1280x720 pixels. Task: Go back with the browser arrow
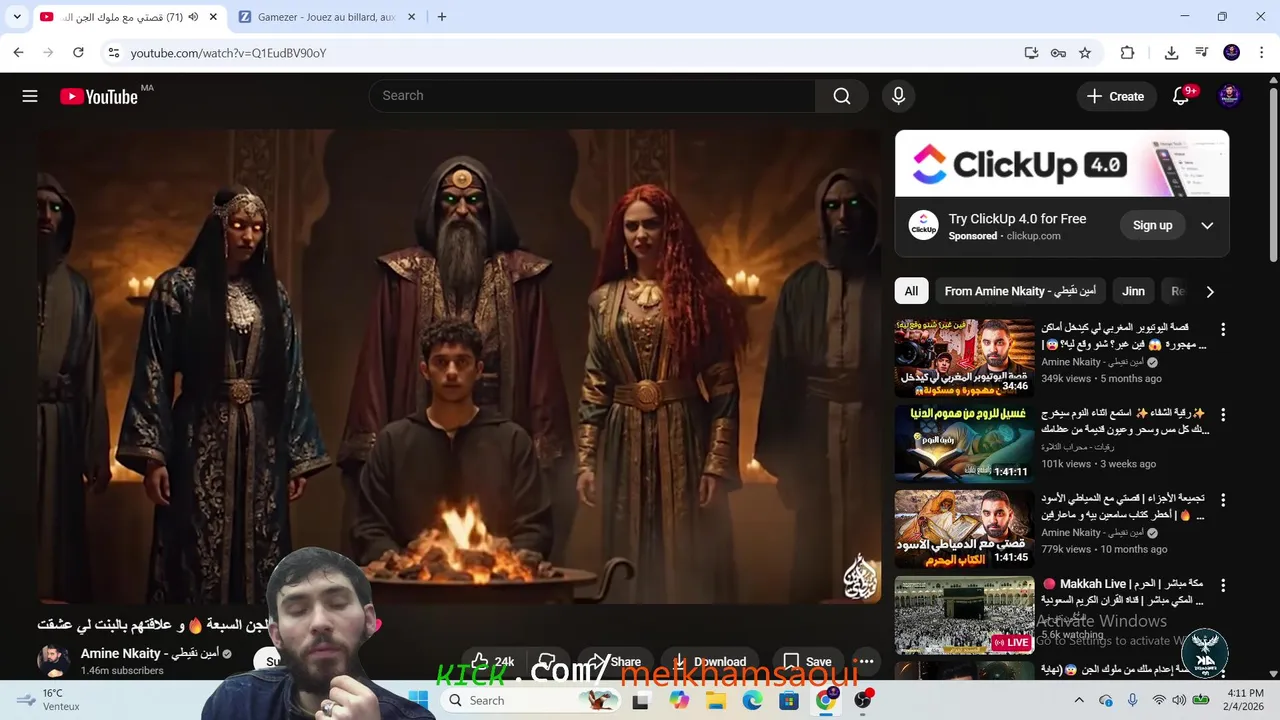click(x=18, y=53)
